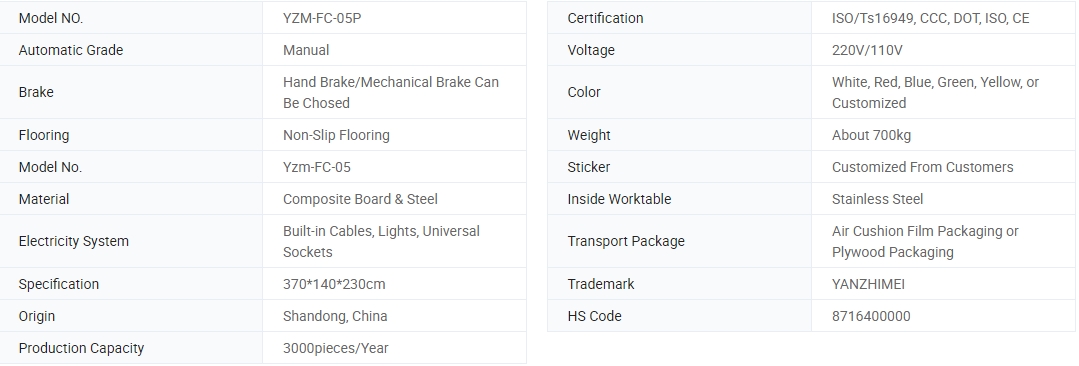Select the Non-Slip Flooring value
Viewport: 1079px width, 366px height.
pyautogui.click(x=336, y=135)
